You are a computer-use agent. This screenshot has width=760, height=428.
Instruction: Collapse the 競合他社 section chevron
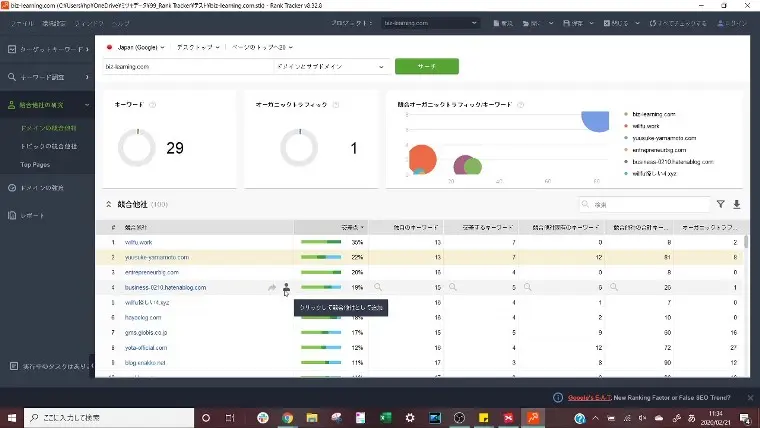[x=109, y=204]
